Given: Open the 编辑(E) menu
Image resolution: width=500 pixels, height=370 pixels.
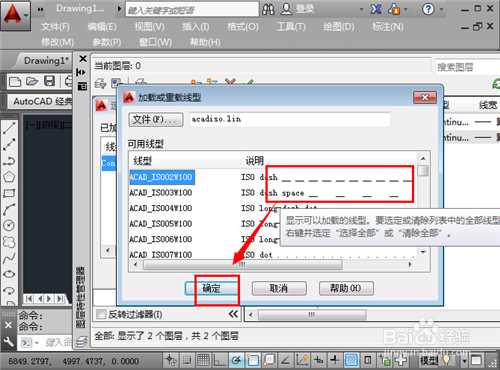Looking at the screenshot, I should coord(102,27).
